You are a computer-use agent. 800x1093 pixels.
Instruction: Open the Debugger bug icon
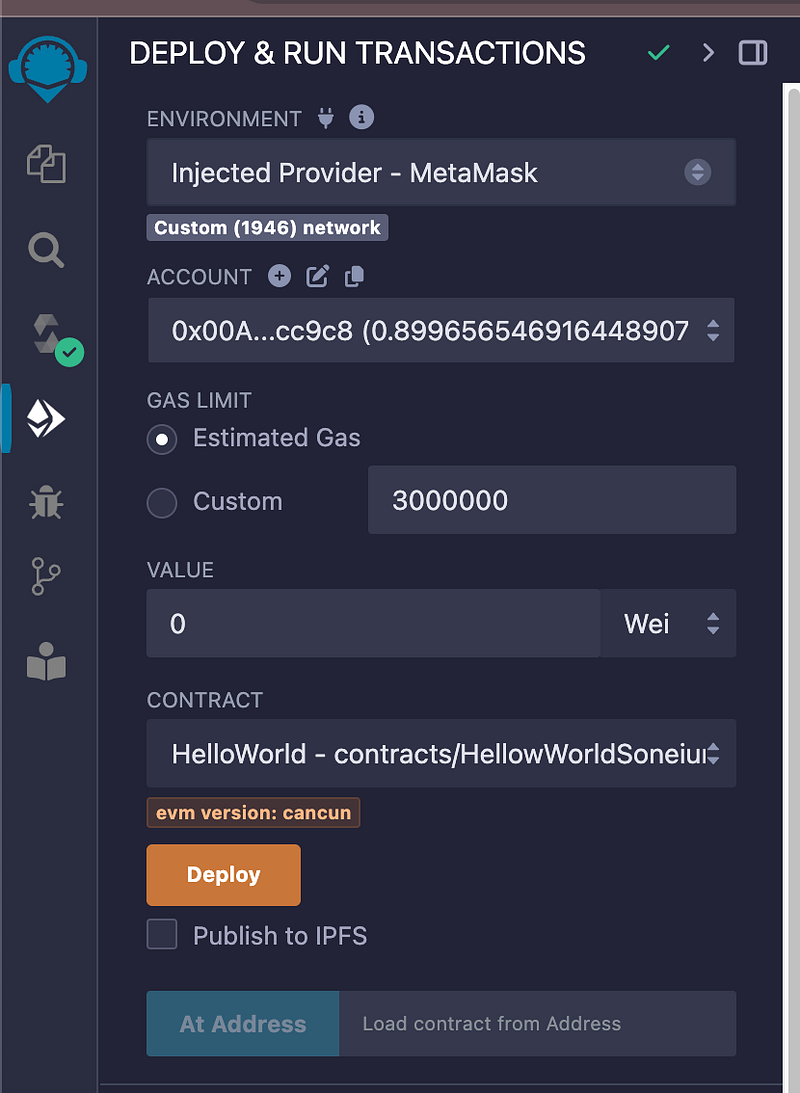(x=46, y=503)
